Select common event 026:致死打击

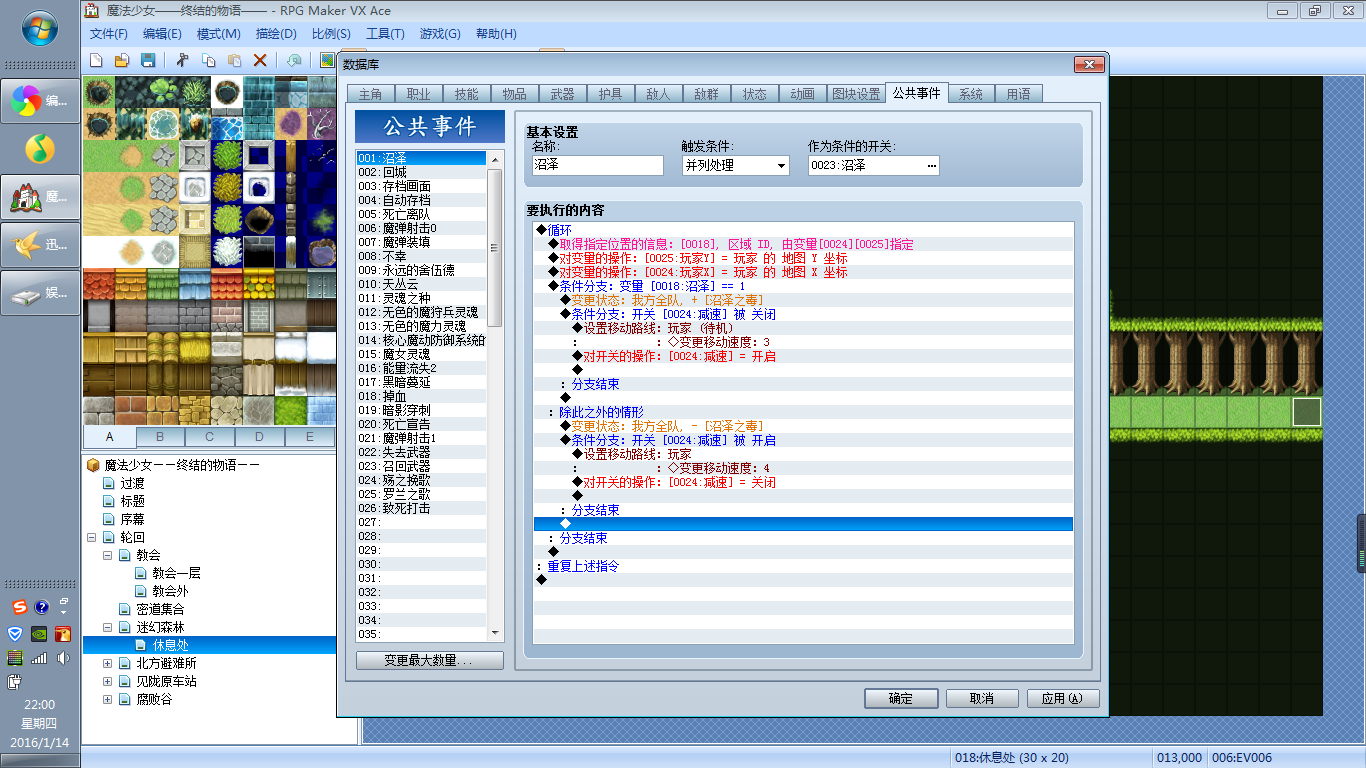421,508
